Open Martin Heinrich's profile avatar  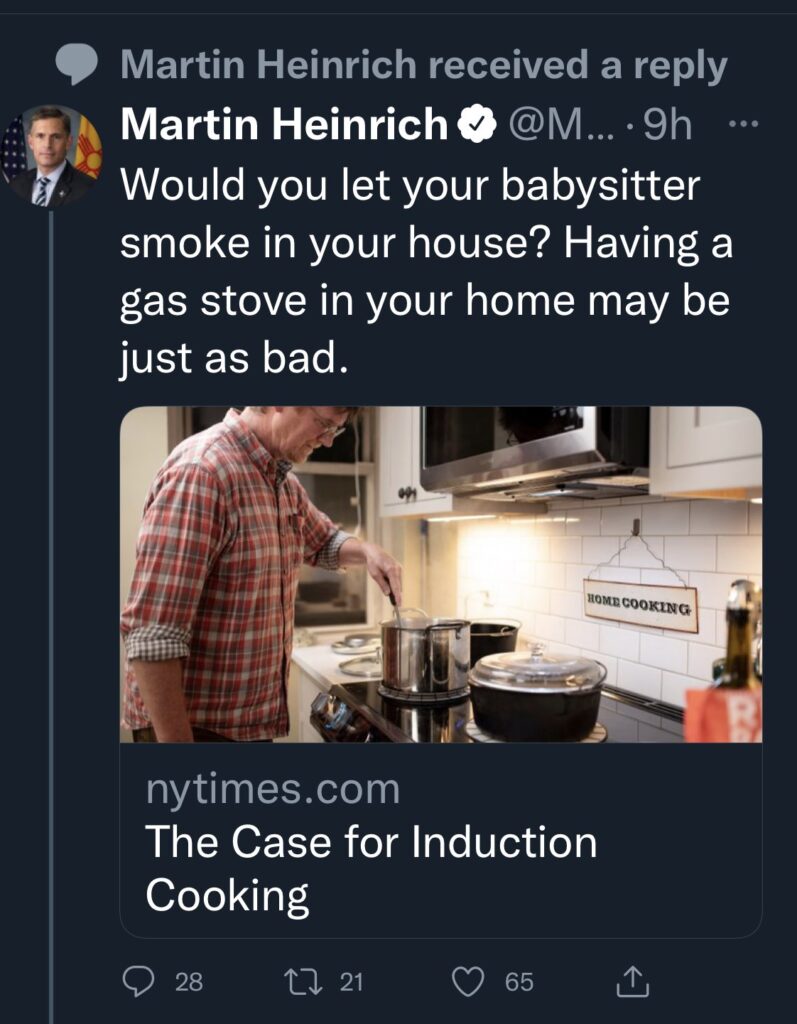52,155
